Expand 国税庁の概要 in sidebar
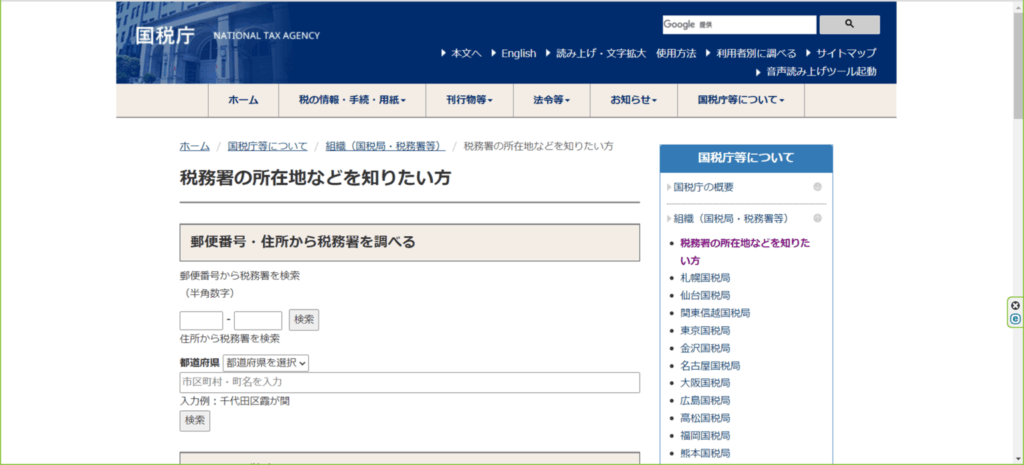 pyautogui.click(x=703, y=187)
